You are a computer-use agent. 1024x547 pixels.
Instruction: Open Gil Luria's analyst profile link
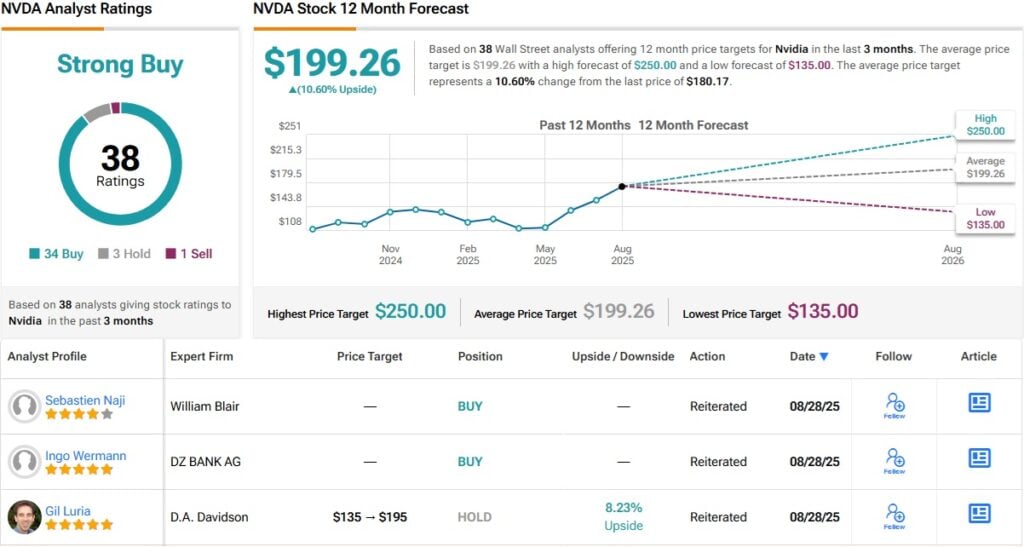click(x=68, y=511)
